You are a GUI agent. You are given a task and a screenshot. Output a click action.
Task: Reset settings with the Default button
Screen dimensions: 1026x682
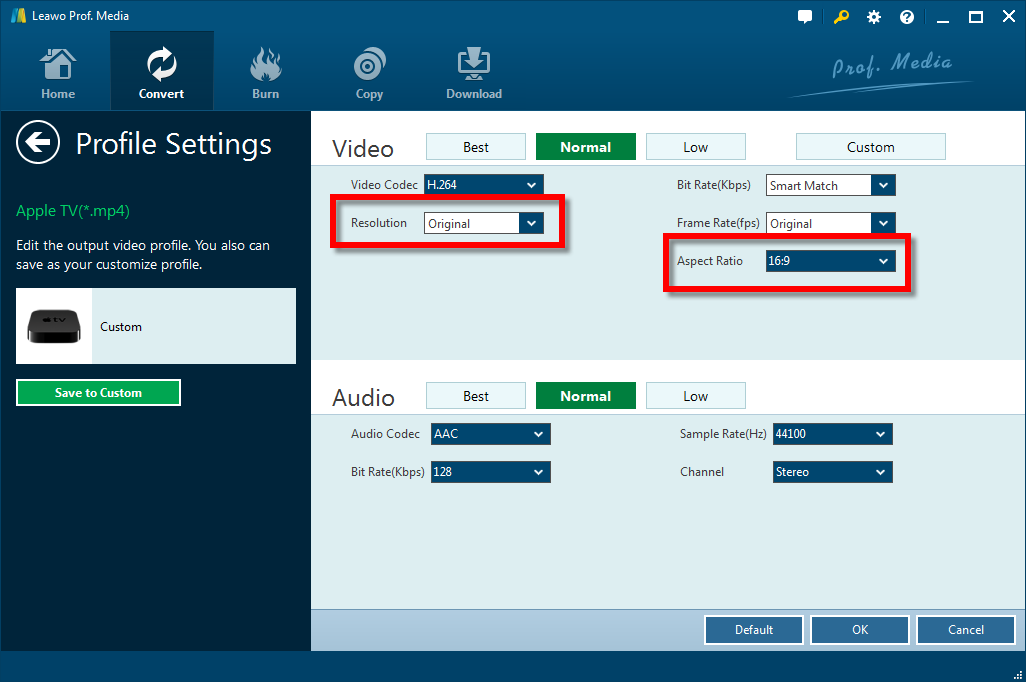[754, 630]
